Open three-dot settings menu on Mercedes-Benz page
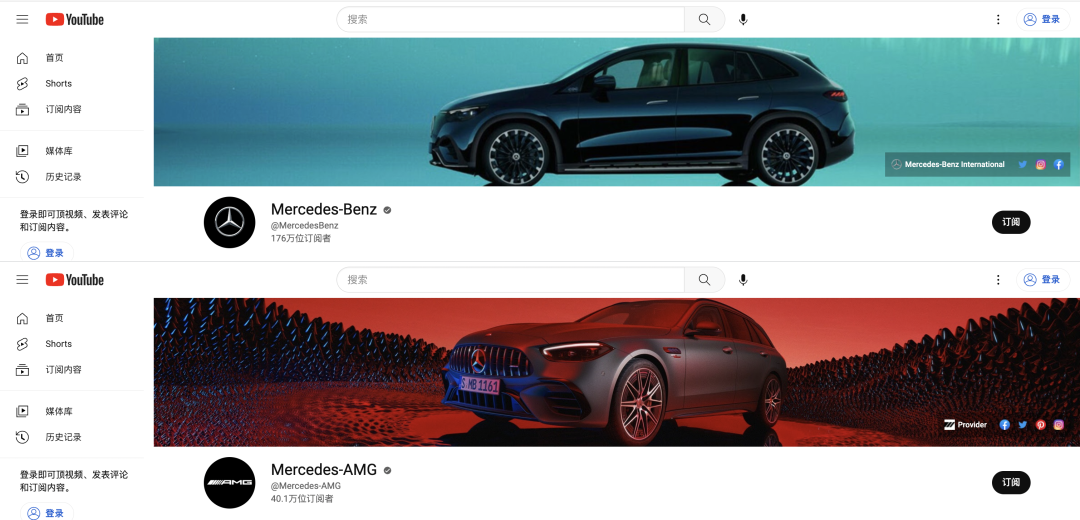Image resolution: width=1080 pixels, height=520 pixels. (998, 19)
